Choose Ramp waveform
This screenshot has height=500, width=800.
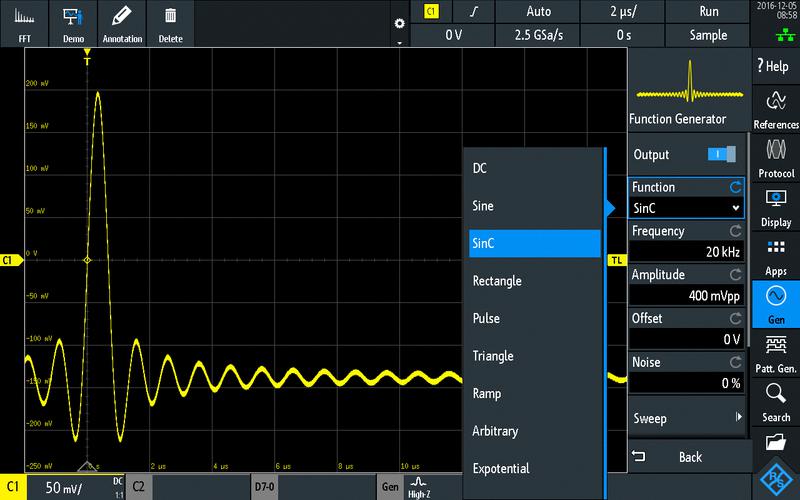[535, 393]
